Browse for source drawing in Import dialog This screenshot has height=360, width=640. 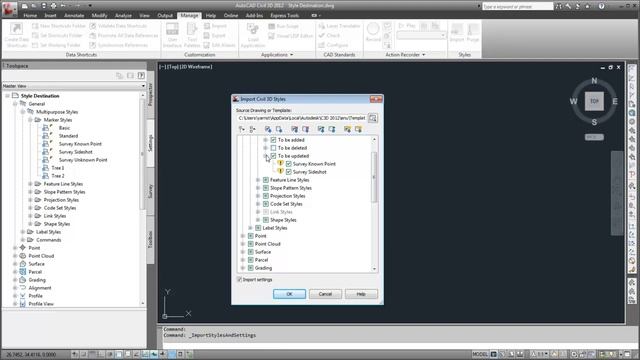373,118
